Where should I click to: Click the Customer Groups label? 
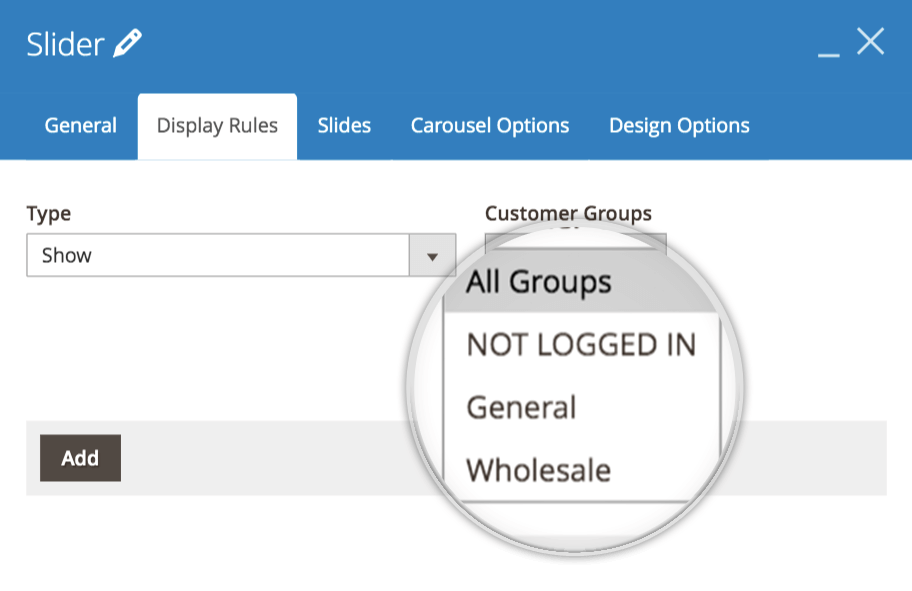click(x=568, y=213)
